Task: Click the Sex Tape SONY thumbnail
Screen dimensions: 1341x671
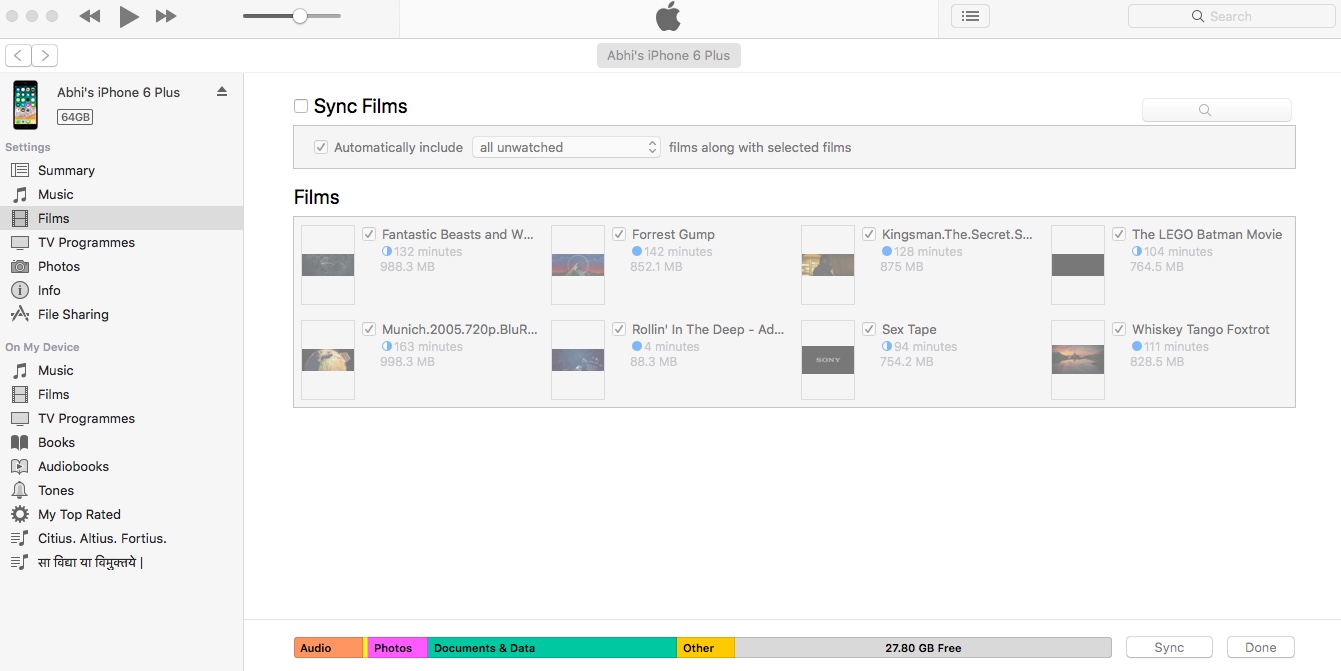Action: coord(828,360)
